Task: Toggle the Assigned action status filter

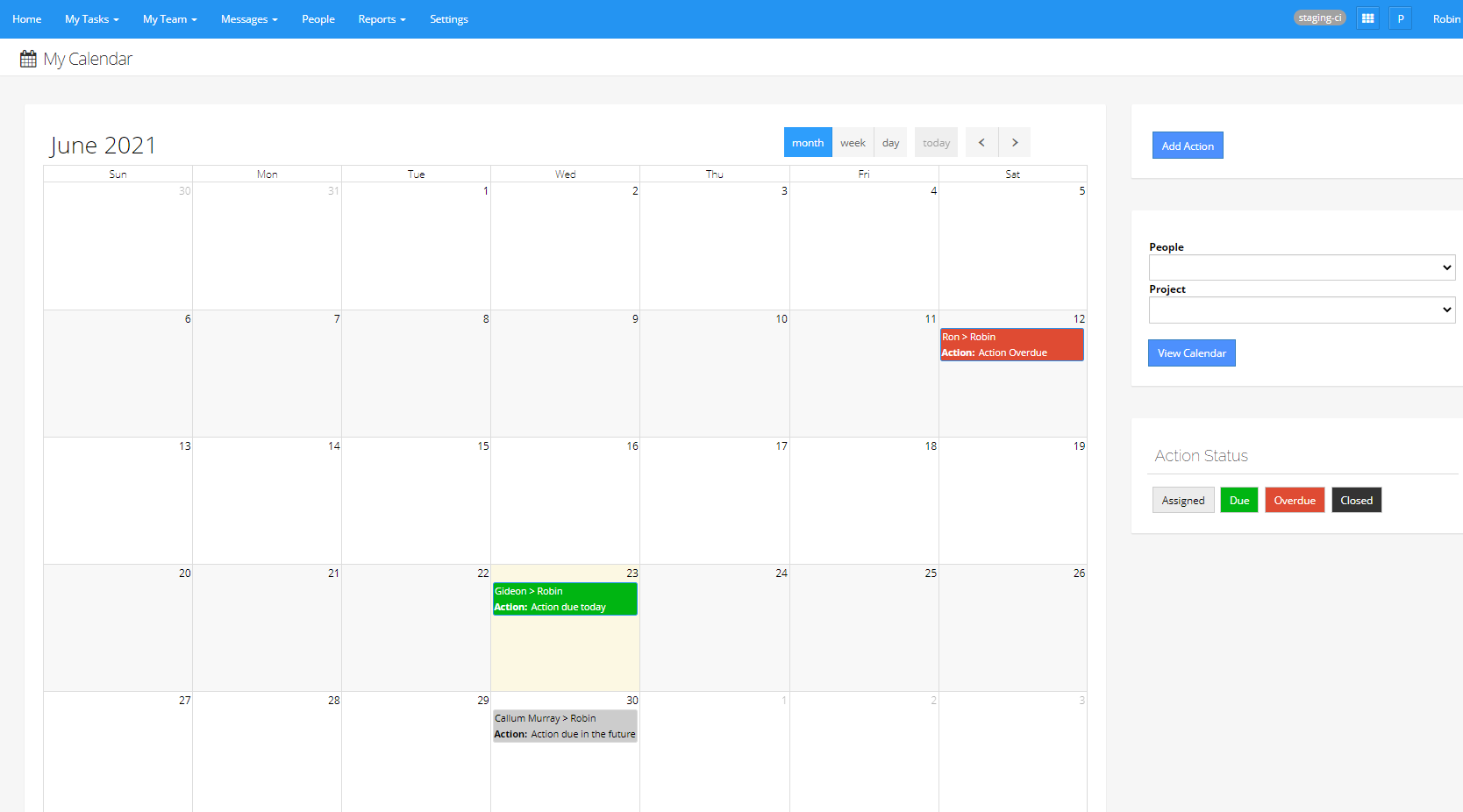Action: tap(1183, 500)
